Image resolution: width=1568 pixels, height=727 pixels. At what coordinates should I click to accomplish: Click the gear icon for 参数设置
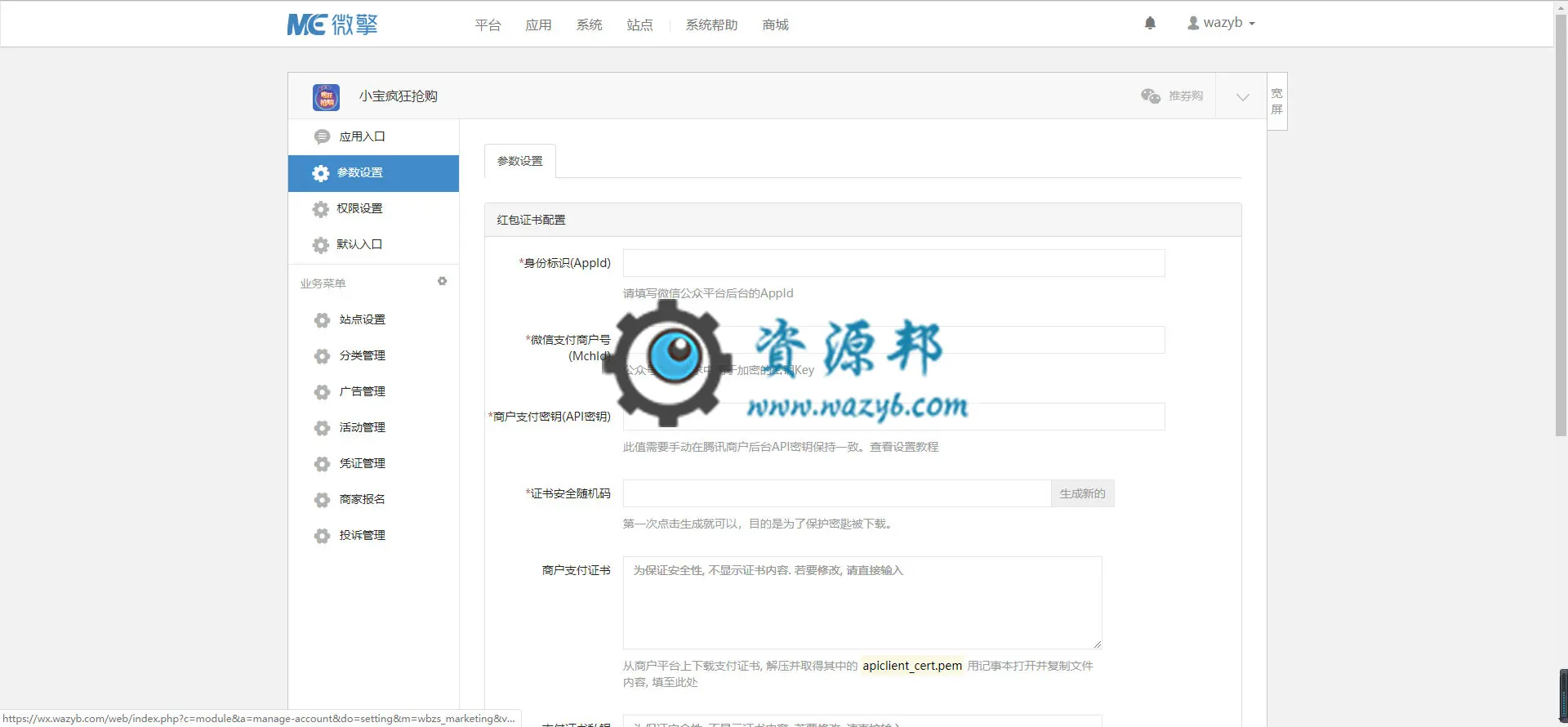[321, 173]
